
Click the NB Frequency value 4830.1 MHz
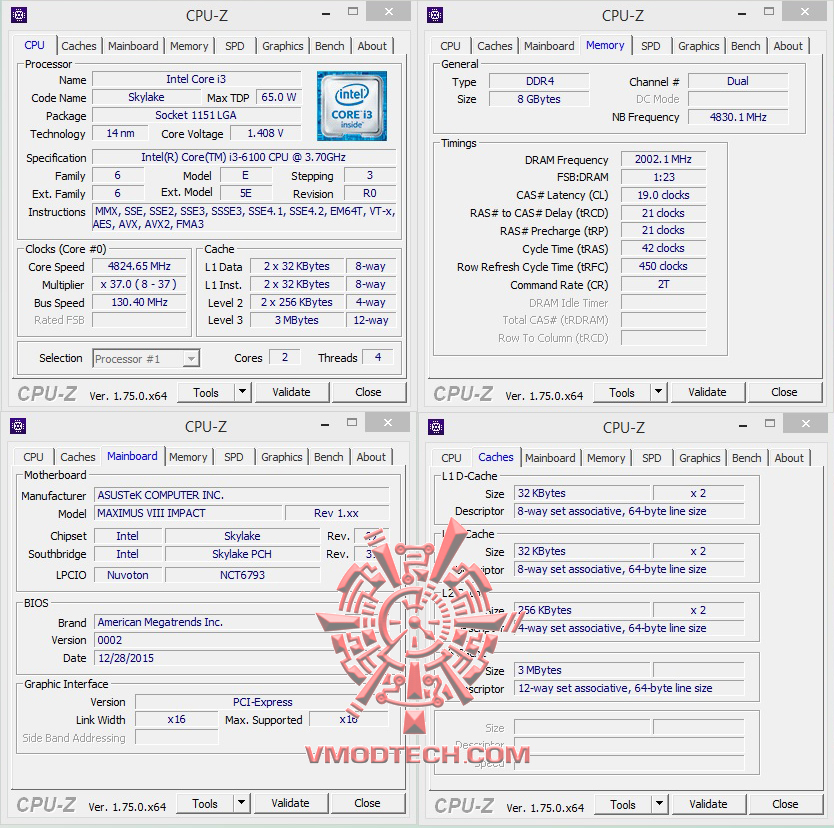738,117
